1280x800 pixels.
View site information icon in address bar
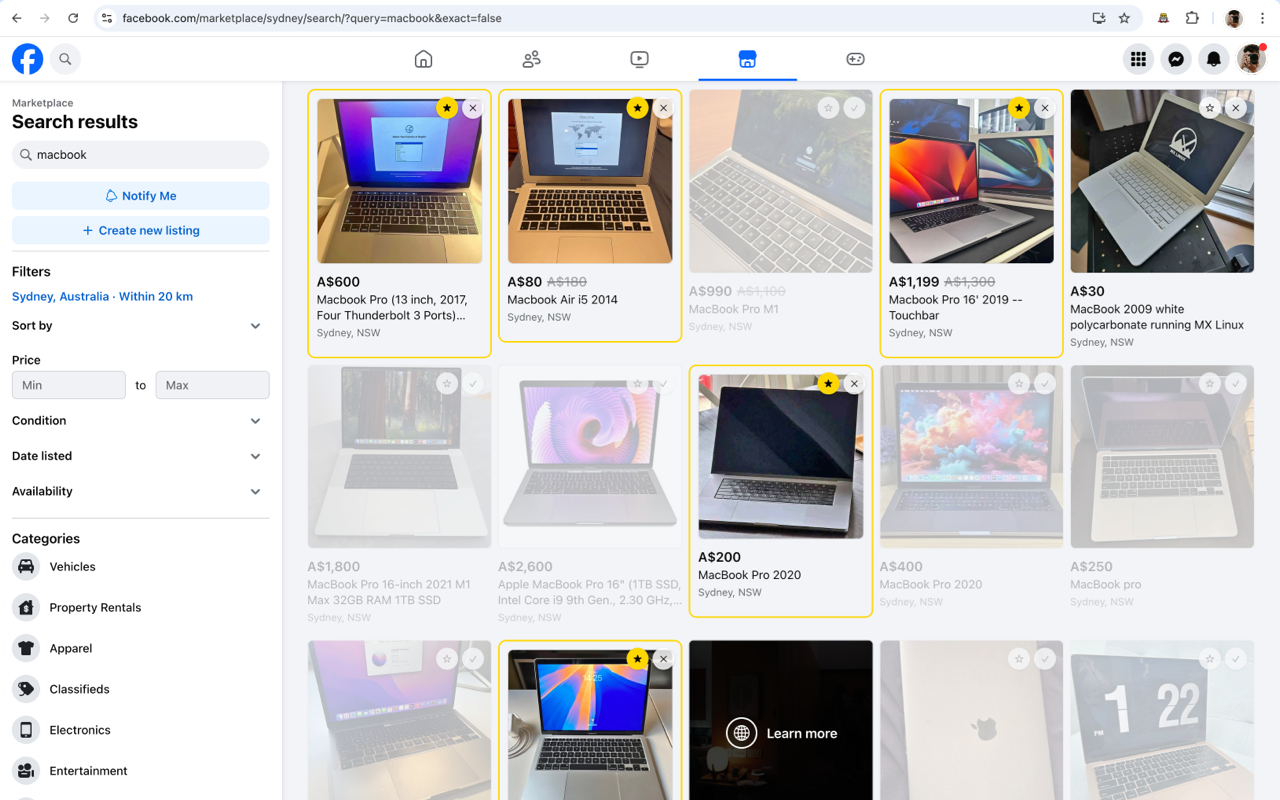107,18
